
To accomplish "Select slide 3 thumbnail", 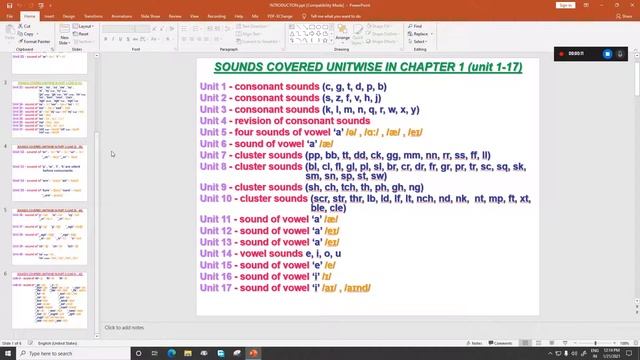I will pyautogui.click(x=49, y=109).
